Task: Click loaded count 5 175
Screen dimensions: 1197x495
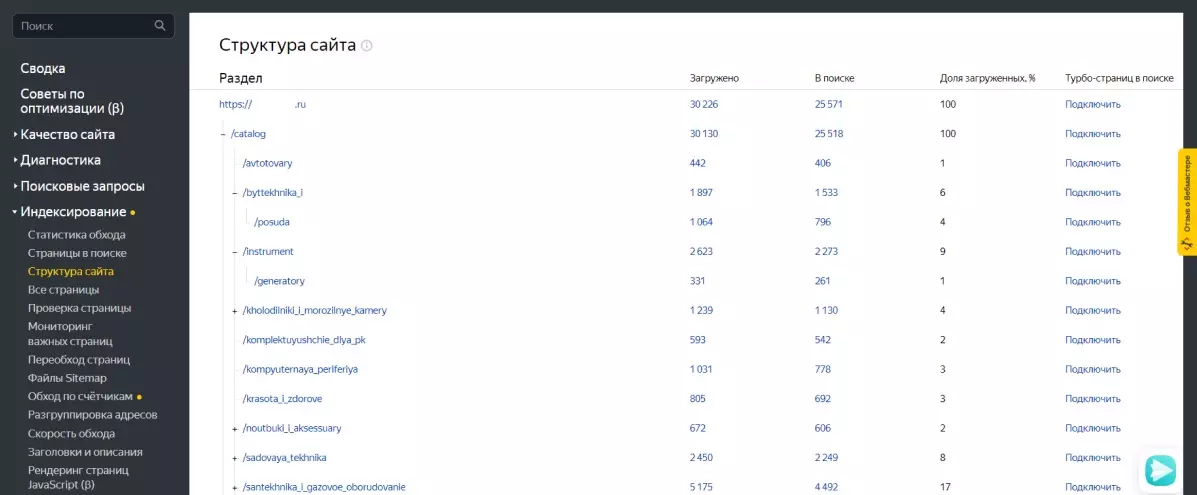Action: coord(702,487)
